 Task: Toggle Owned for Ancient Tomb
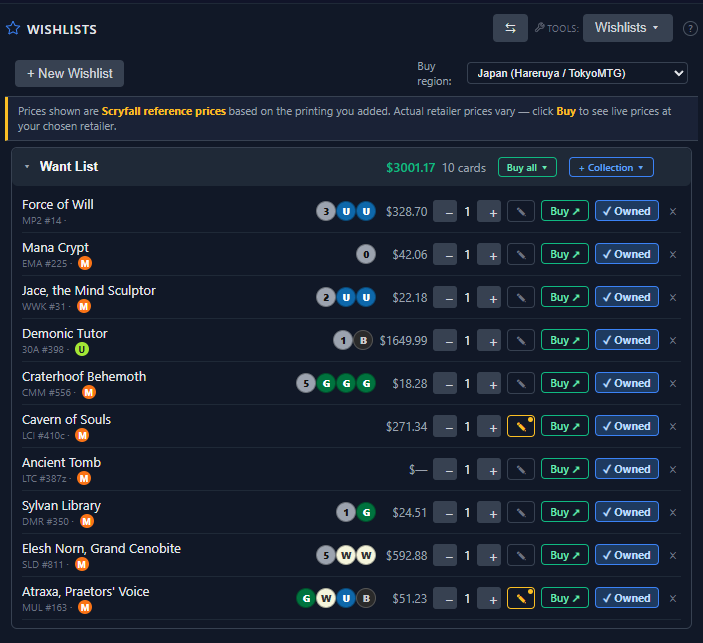[627, 469]
